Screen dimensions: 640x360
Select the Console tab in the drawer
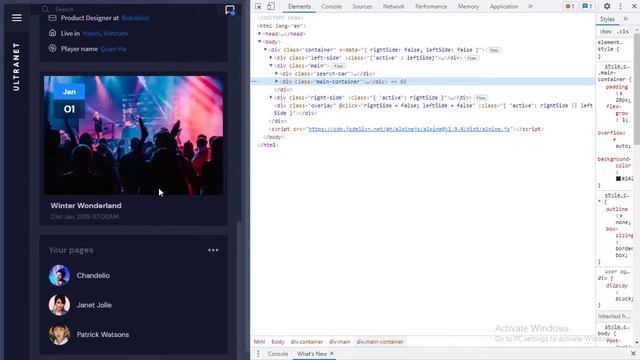pos(278,353)
